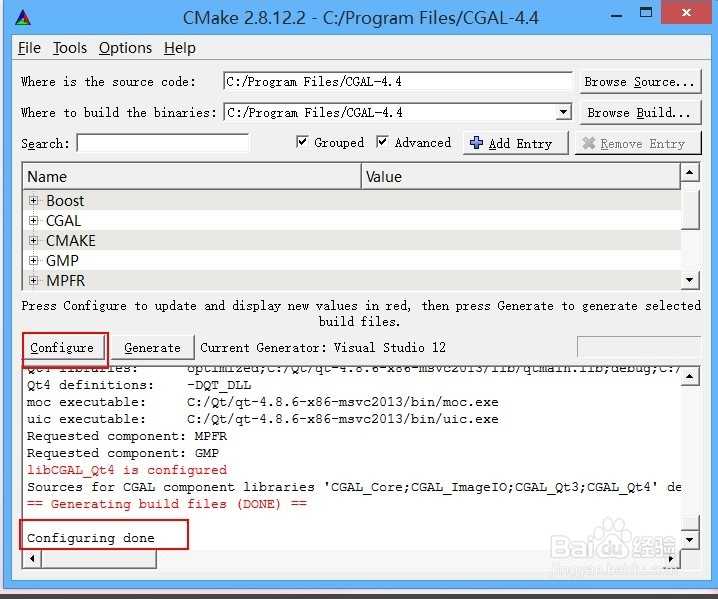Expand the GMP group

pyautogui.click(x=33, y=261)
